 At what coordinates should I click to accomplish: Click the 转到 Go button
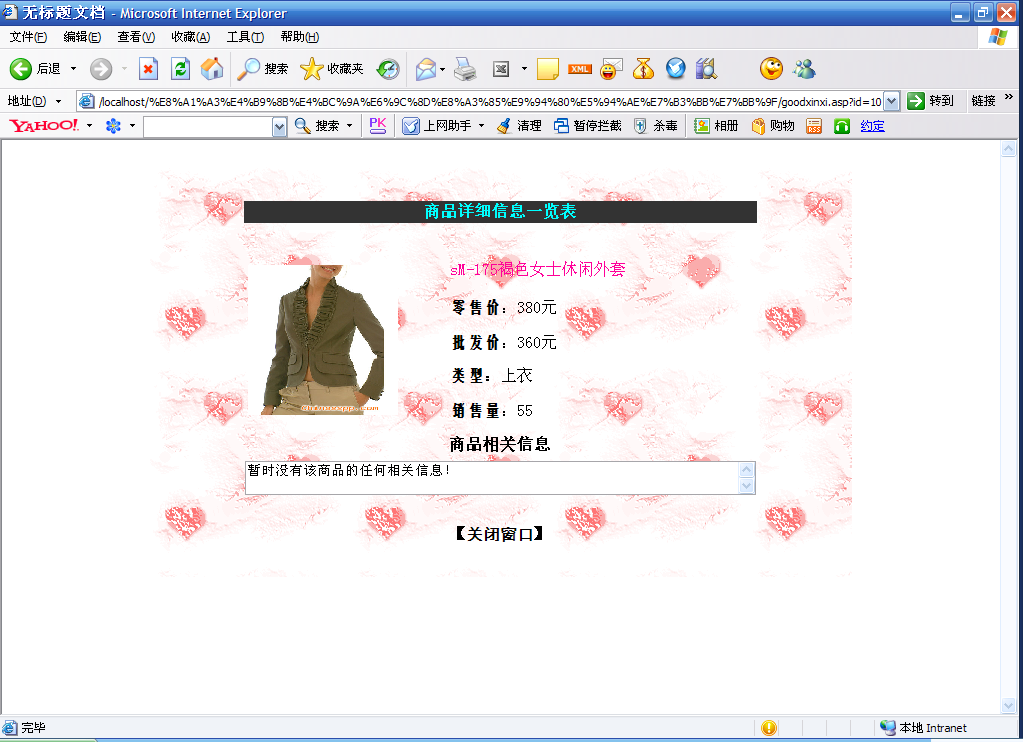tap(932, 100)
